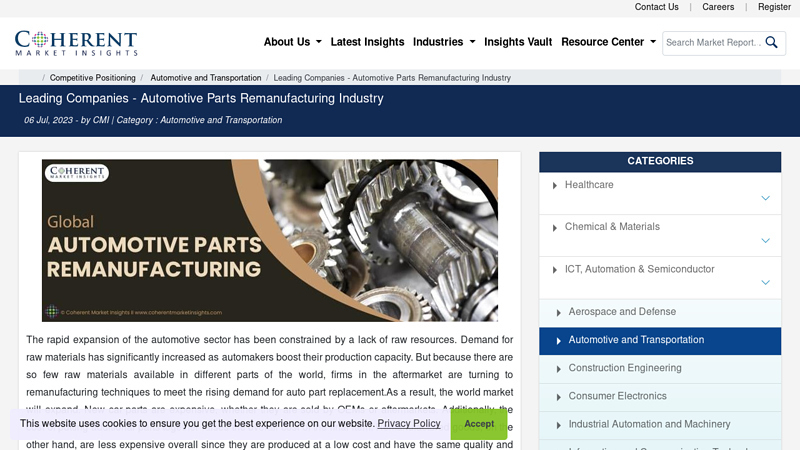Click the Industrial Automation and Machinery arrow bullet
The height and width of the screenshot is (450, 800).
559,425
